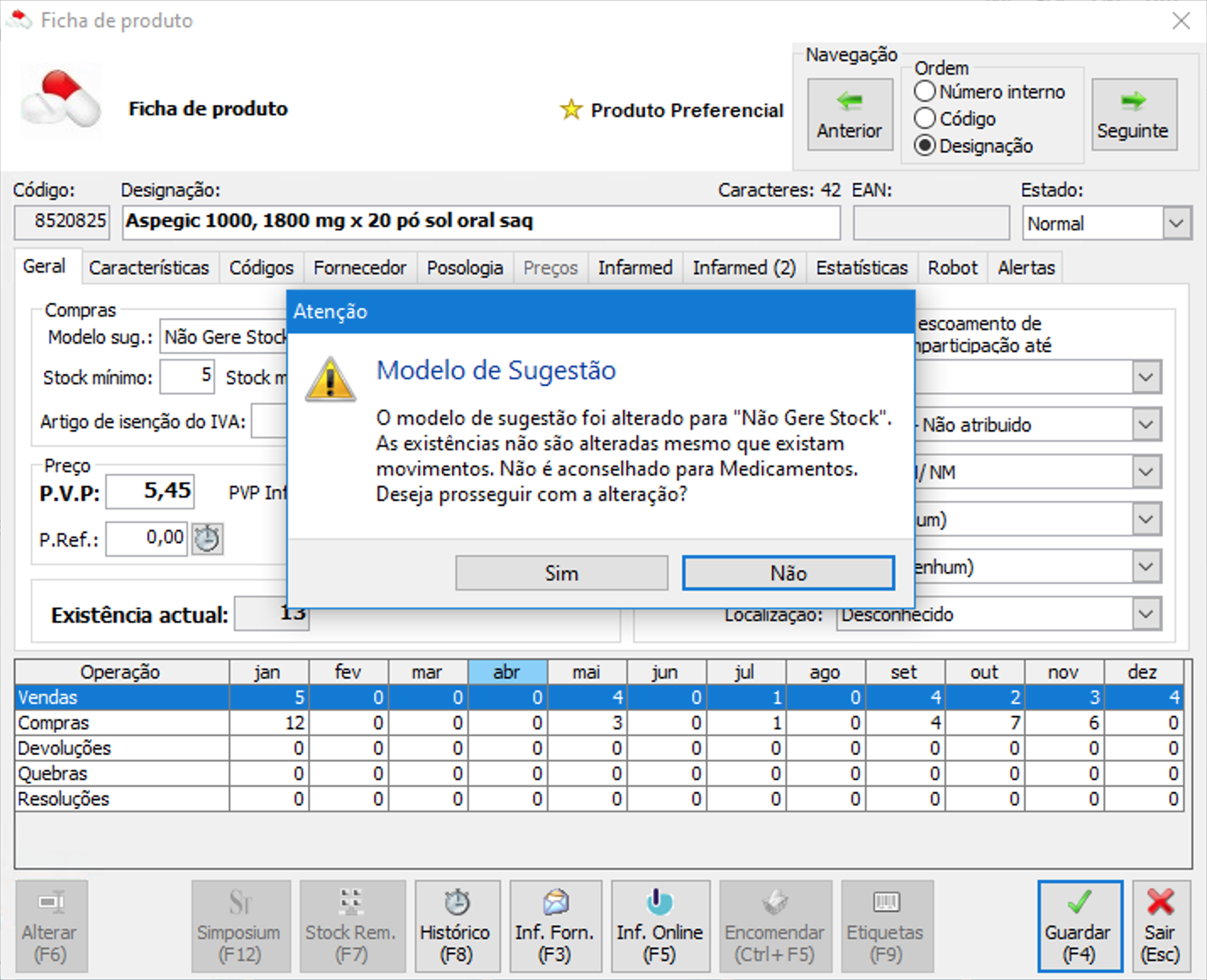This screenshot has height=980, width=1207.
Task: Click the clock icon beside P.Ref. field
Action: point(207,538)
